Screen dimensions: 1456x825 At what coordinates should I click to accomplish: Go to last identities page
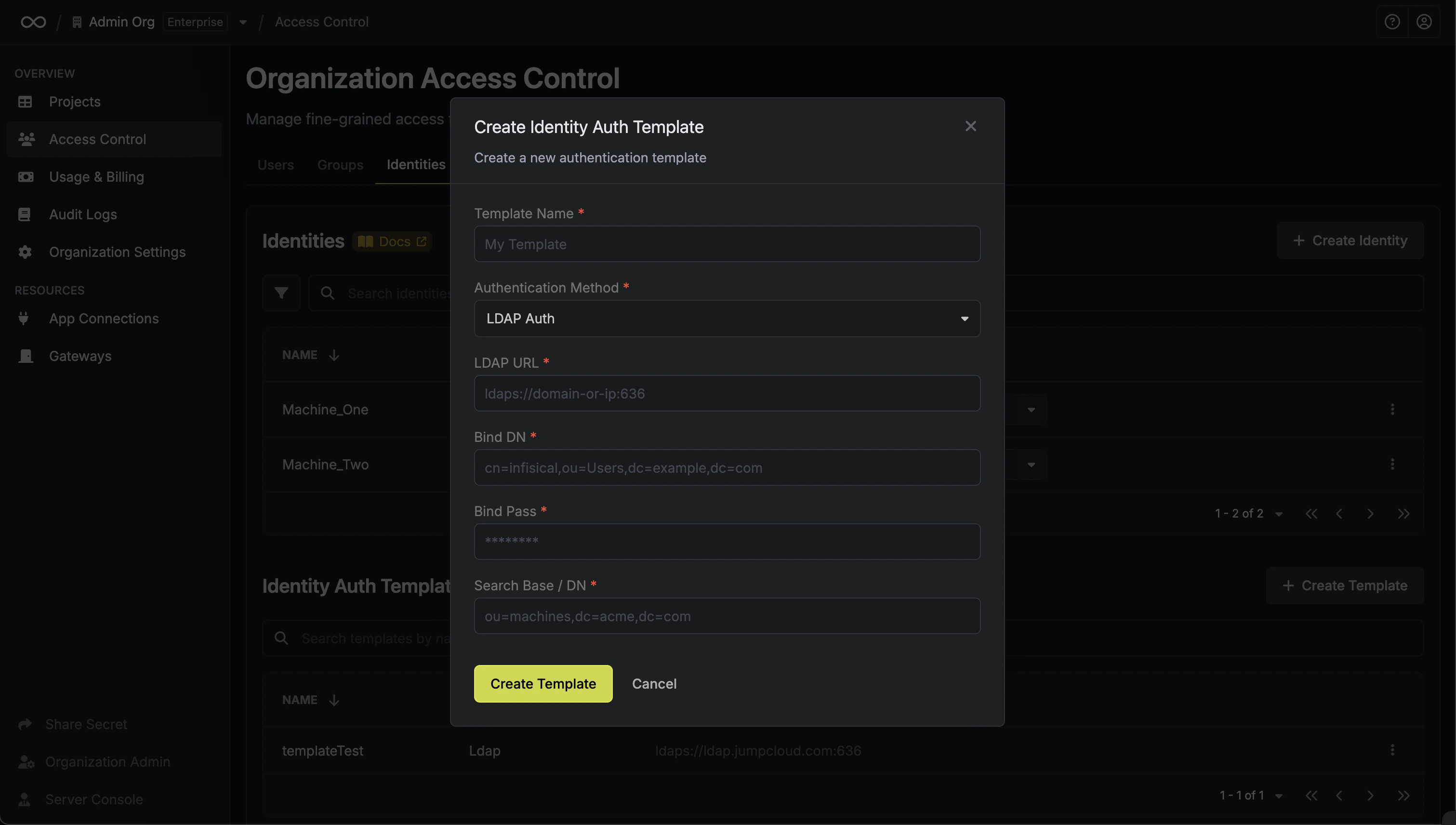coord(1403,514)
